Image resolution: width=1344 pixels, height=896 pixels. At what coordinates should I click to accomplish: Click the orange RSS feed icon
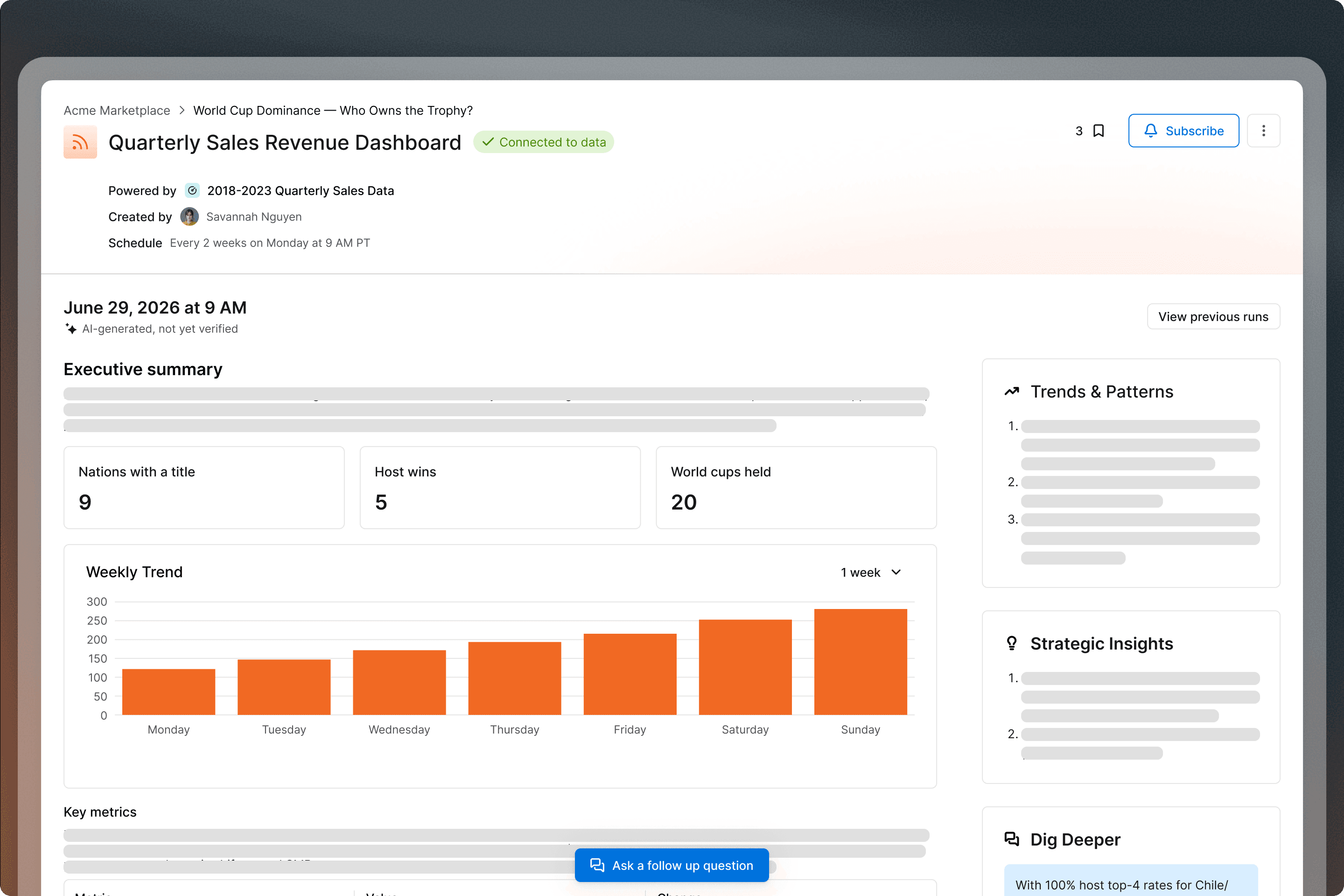coord(80,142)
